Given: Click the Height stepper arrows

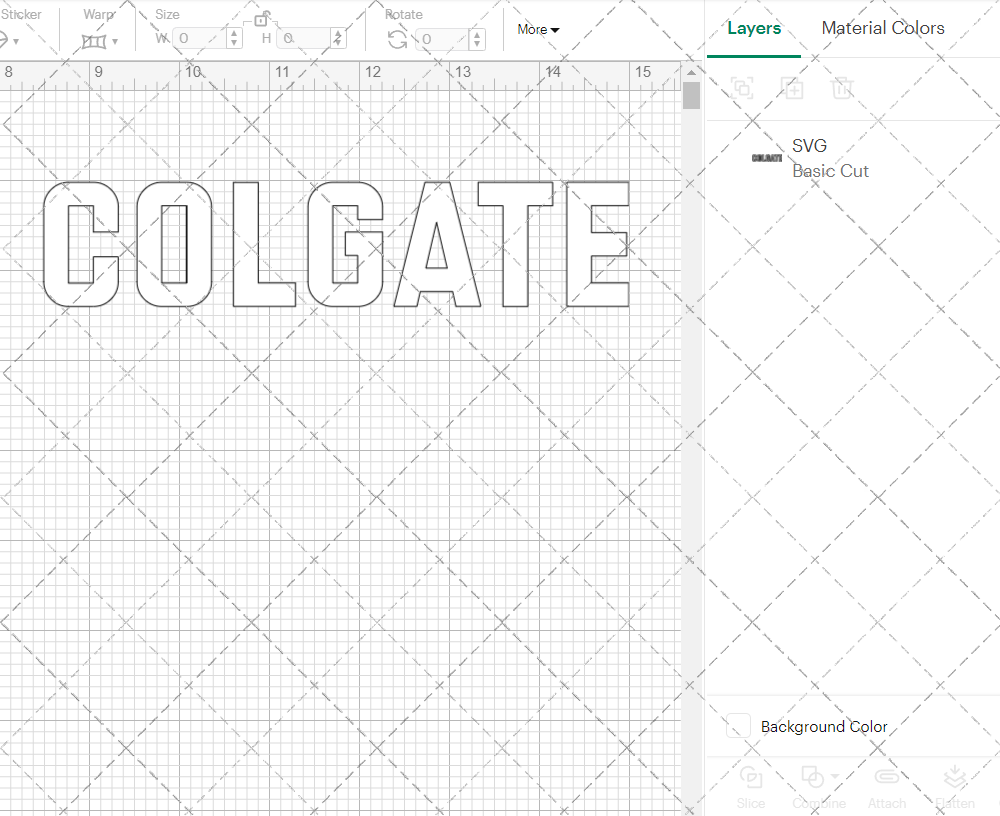Looking at the screenshot, I should point(338,38).
